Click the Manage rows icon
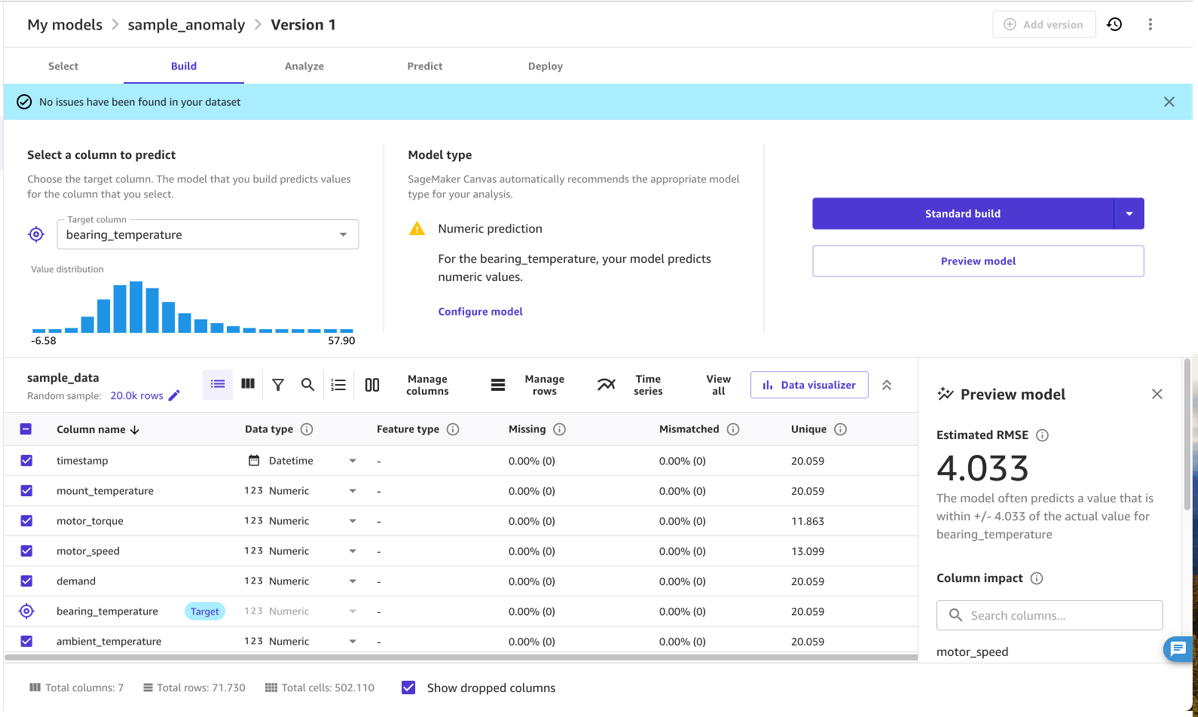This screenshot has height=717, width=1198. 497,385
